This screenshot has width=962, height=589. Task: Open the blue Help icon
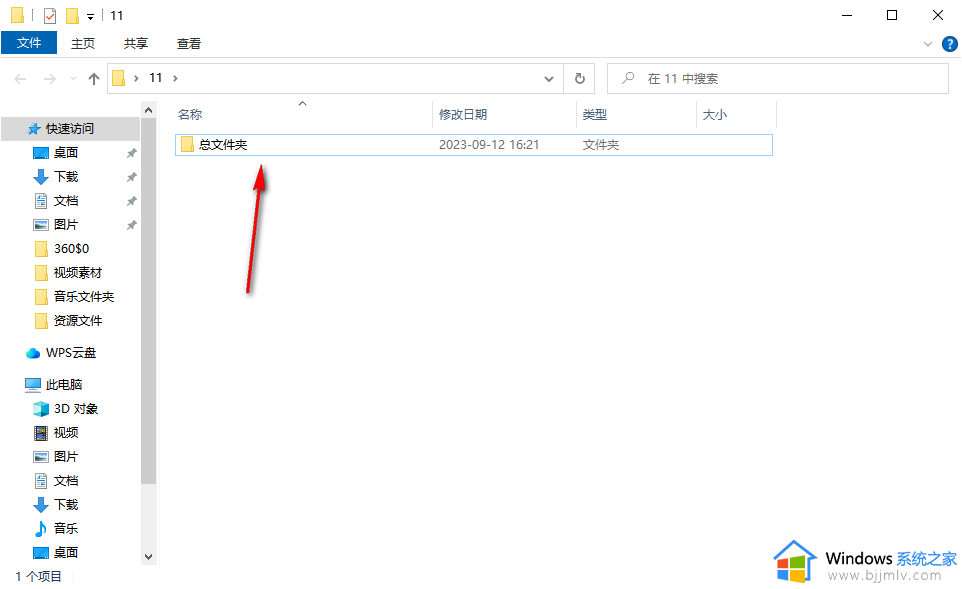pos(949,44)
